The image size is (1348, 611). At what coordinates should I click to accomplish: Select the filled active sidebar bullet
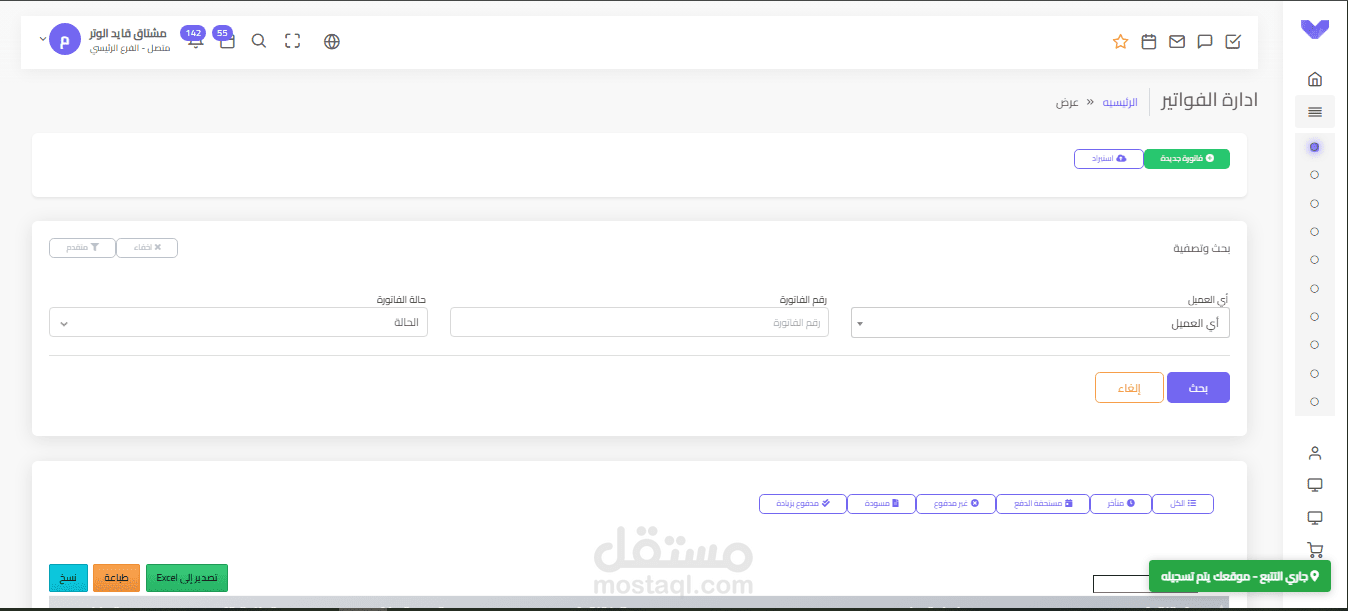(1314, 147)
